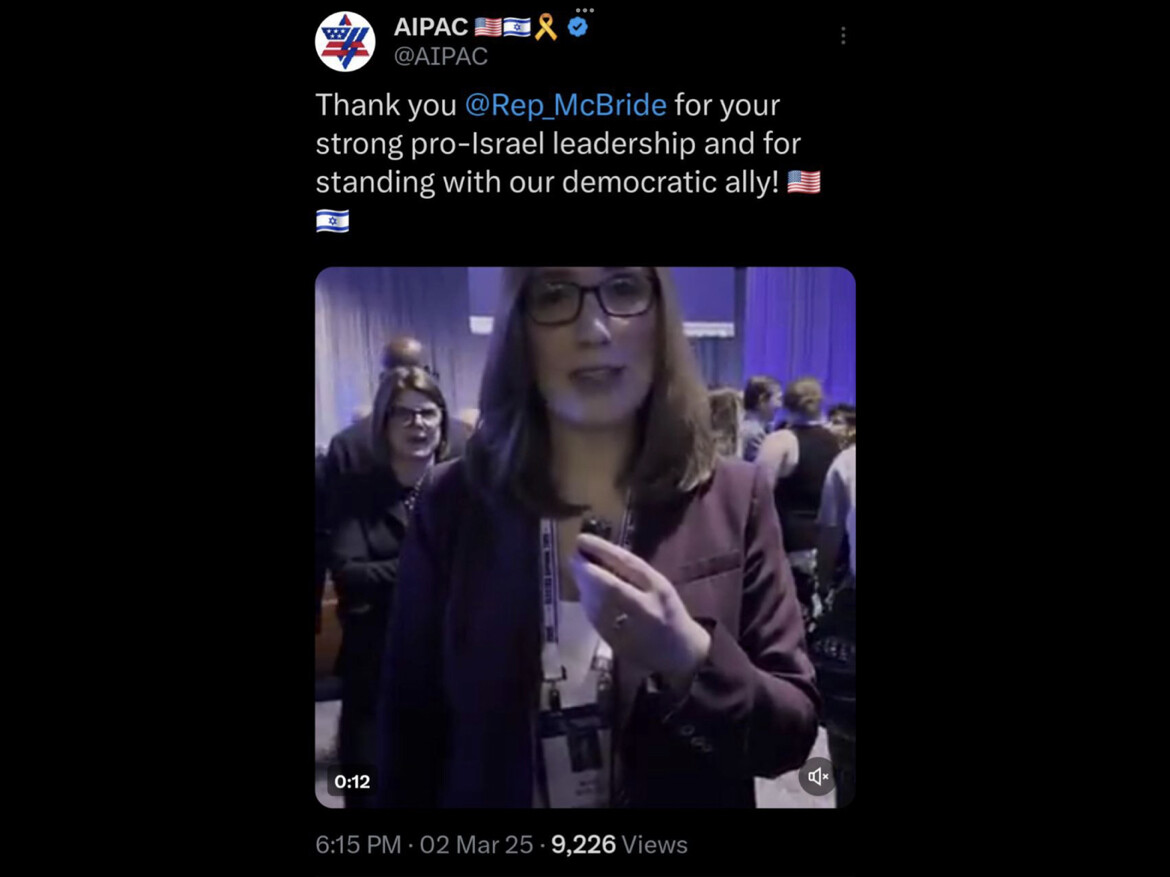Image resolution: width=1170 pixels, height=877 pixels.
Task: Click the phrase 'strong pro-Israel leadership'
Action: (x=505, y=143)
